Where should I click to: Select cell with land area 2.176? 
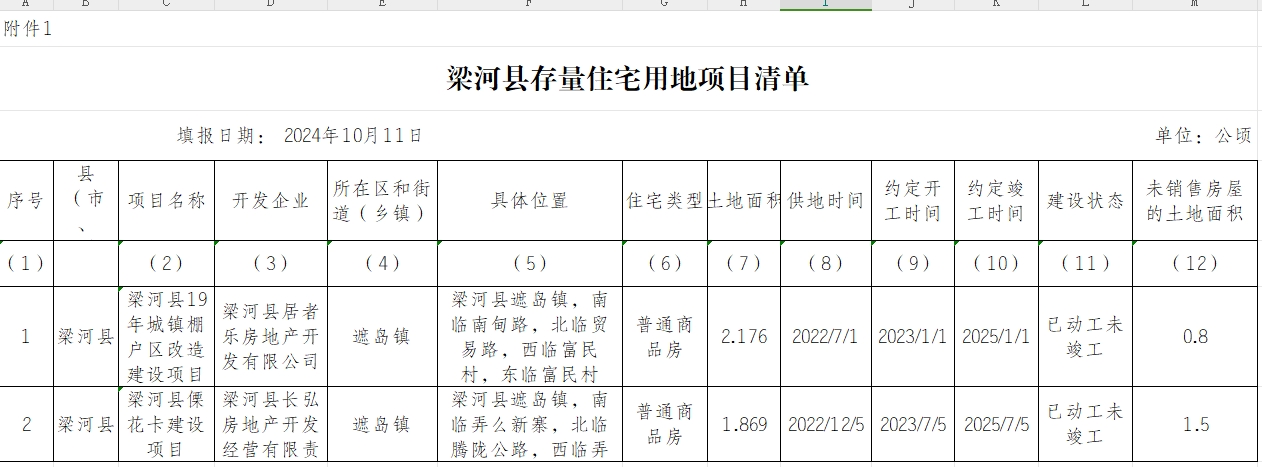(x=744, y=336)
